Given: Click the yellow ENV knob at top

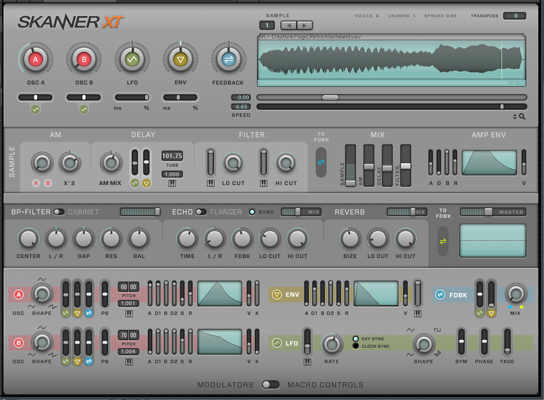Looking at the screenshot, I should (180, 59).
